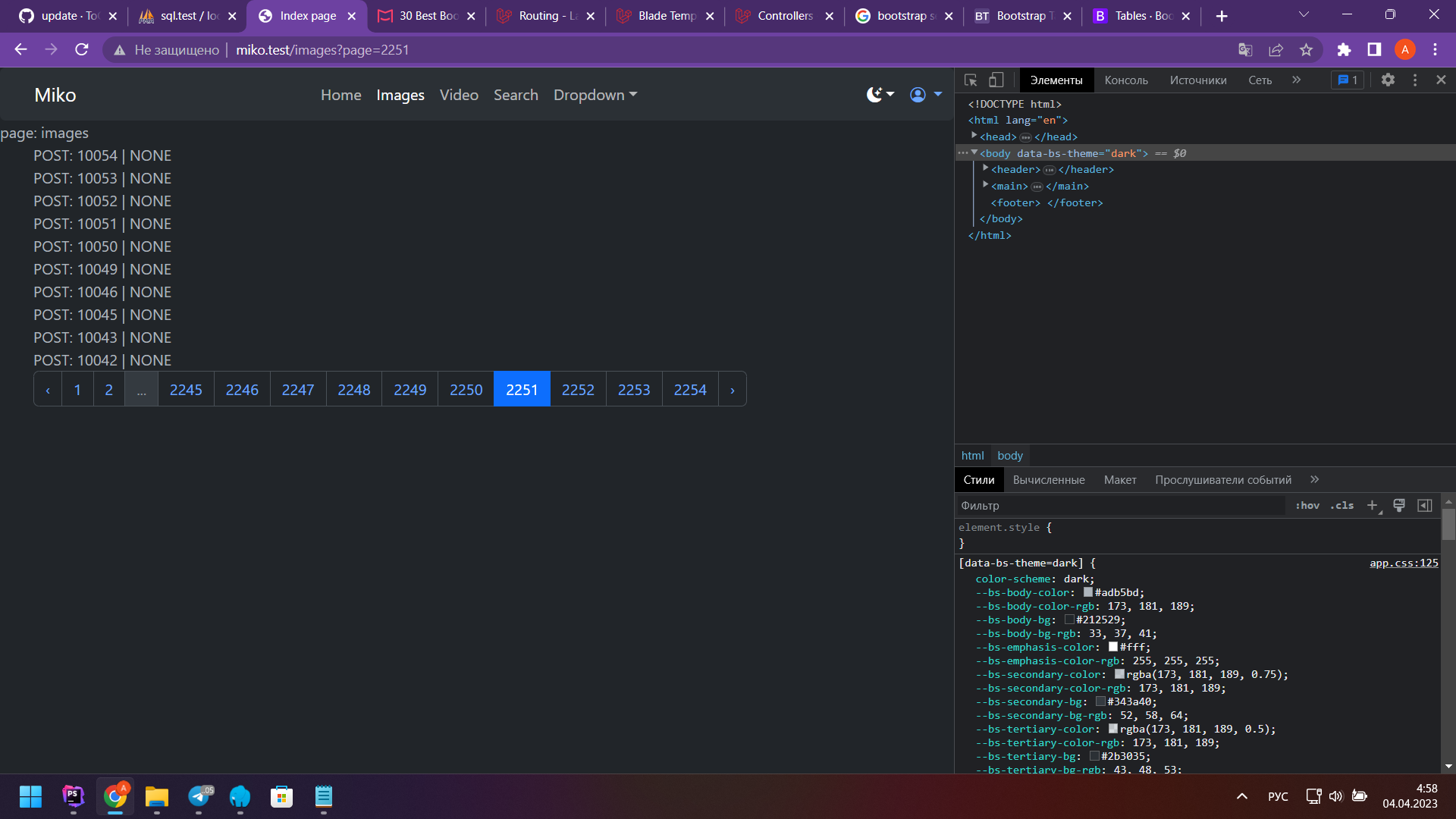Open Chrome extensions puzzle icon
The image size is (1456, 819).
coord(1344,49)
